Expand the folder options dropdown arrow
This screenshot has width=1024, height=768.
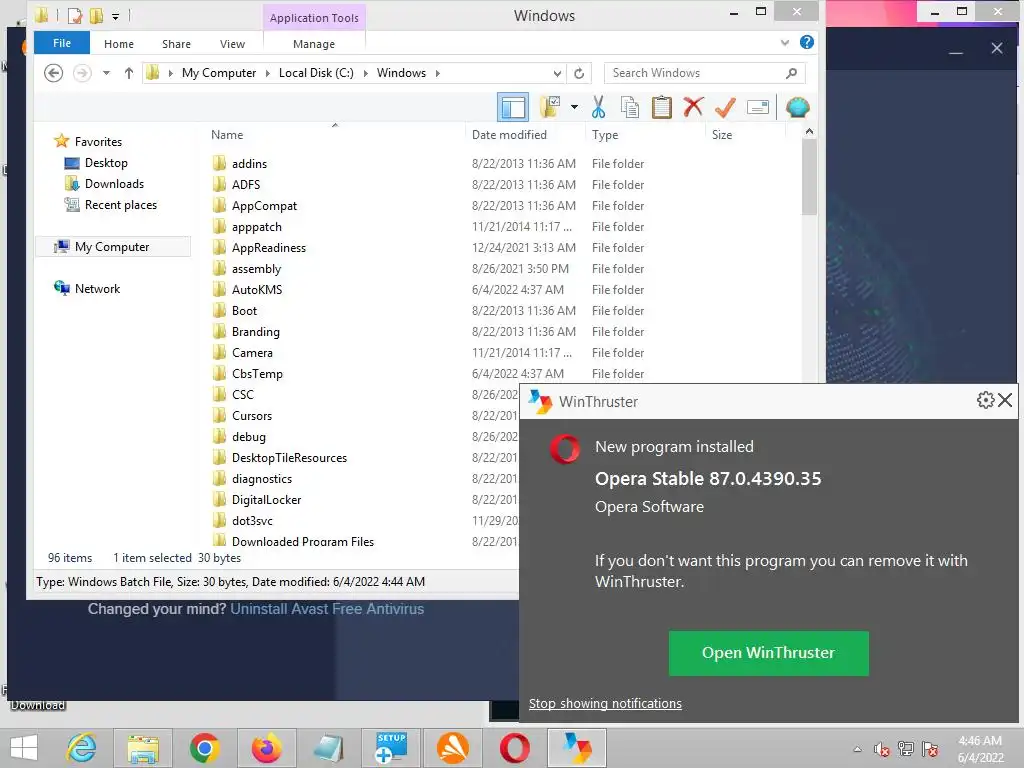point(574,107)
